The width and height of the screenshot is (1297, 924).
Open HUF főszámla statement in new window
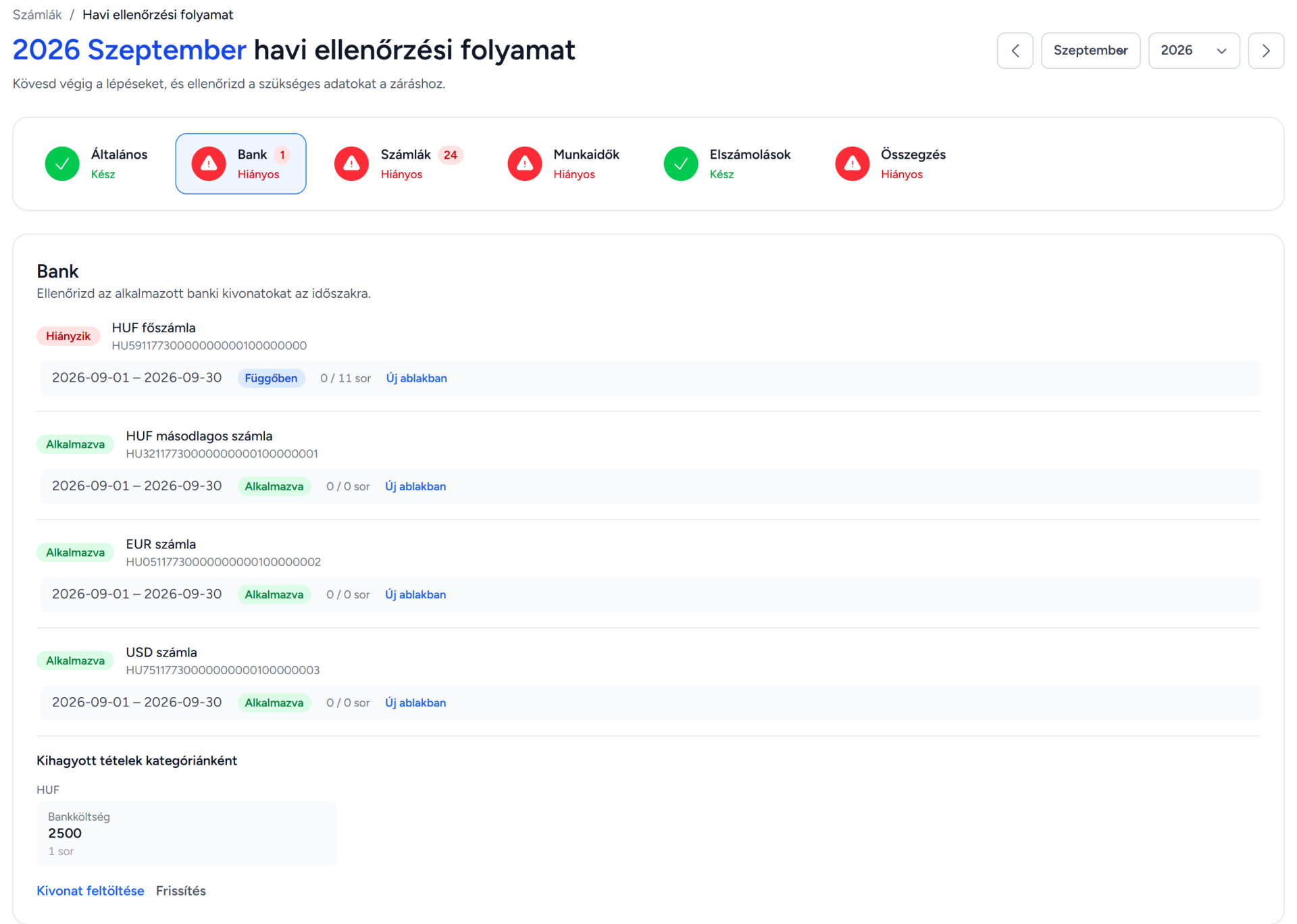click(x=416, y=378)
